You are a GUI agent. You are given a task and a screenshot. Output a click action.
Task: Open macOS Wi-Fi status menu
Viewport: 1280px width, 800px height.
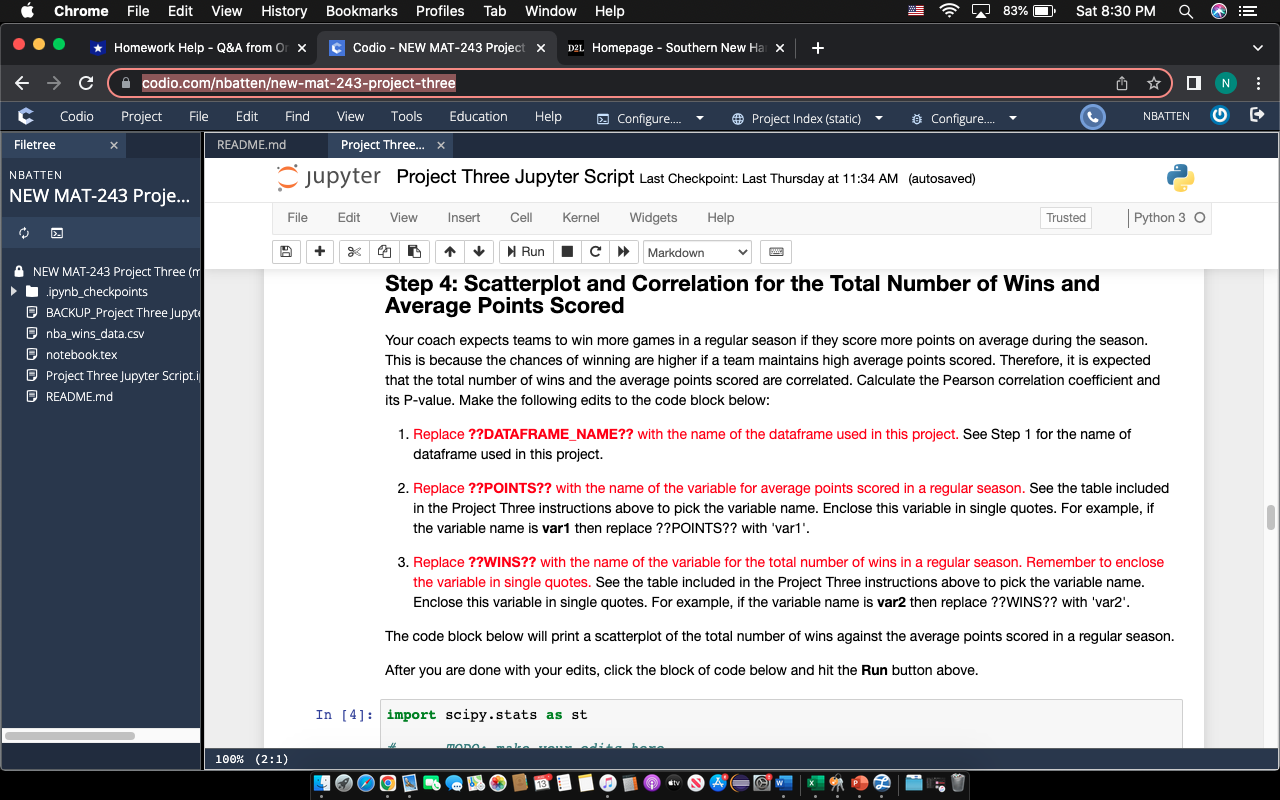pos(948,11)
